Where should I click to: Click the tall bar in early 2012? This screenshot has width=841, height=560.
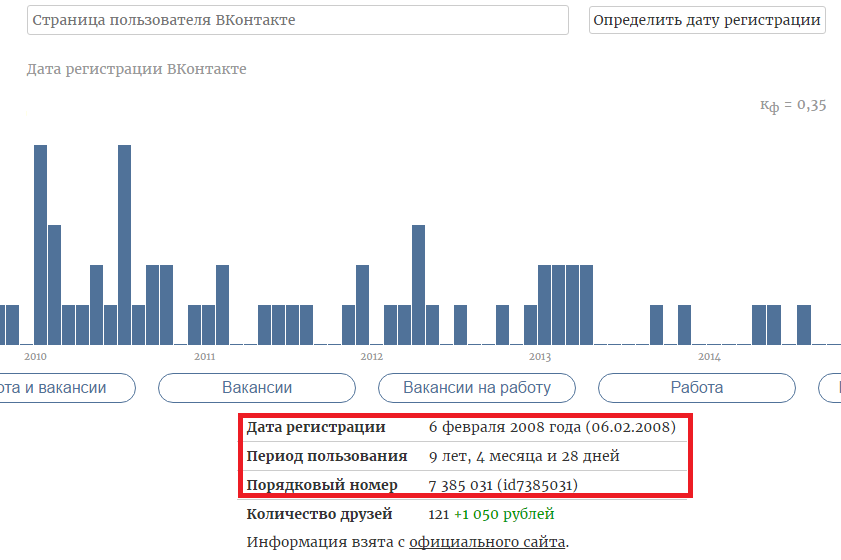(x=418, y=284)
